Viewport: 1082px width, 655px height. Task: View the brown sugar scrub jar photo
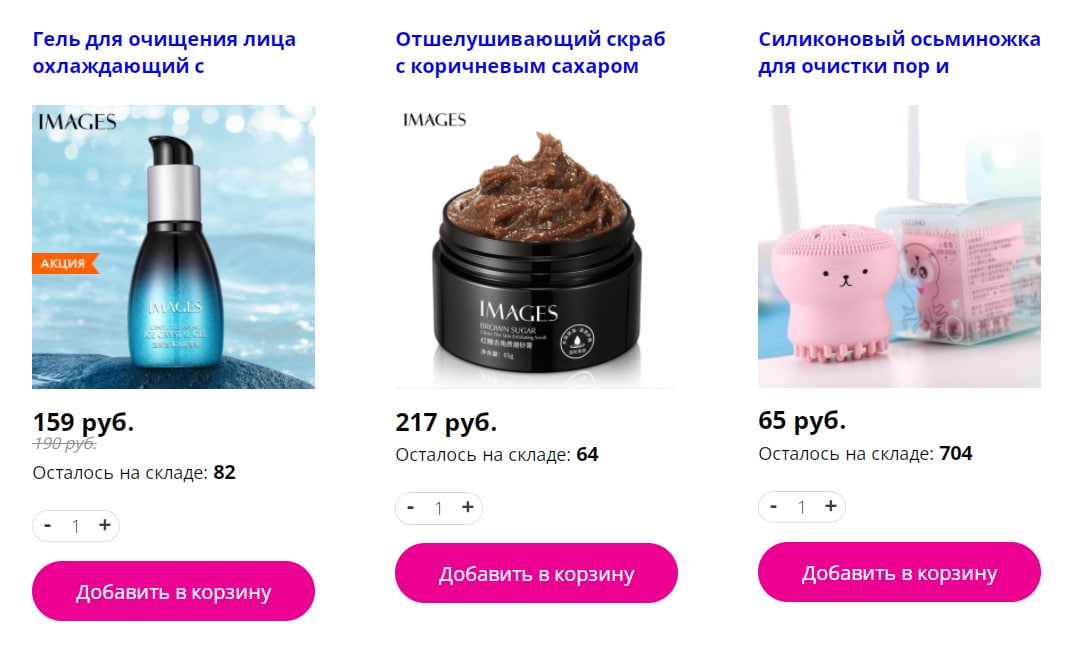pos(536,246)
